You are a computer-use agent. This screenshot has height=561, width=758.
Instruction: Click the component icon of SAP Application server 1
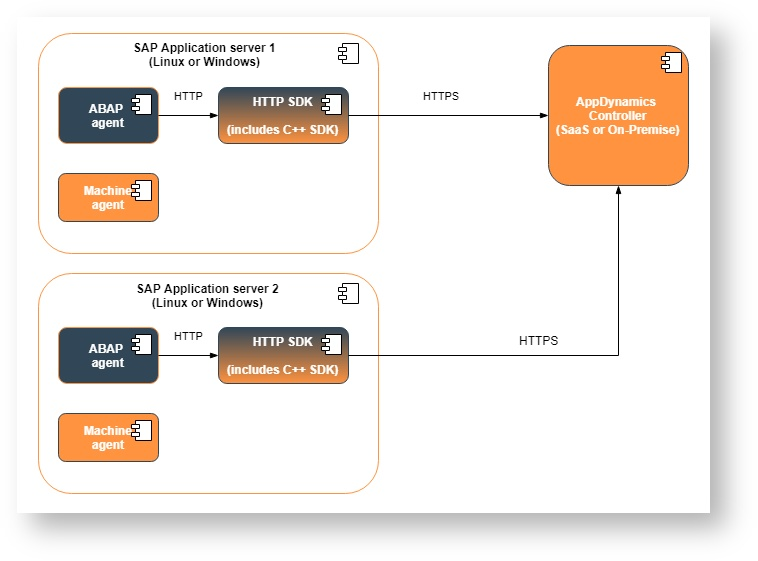[349, 53]
